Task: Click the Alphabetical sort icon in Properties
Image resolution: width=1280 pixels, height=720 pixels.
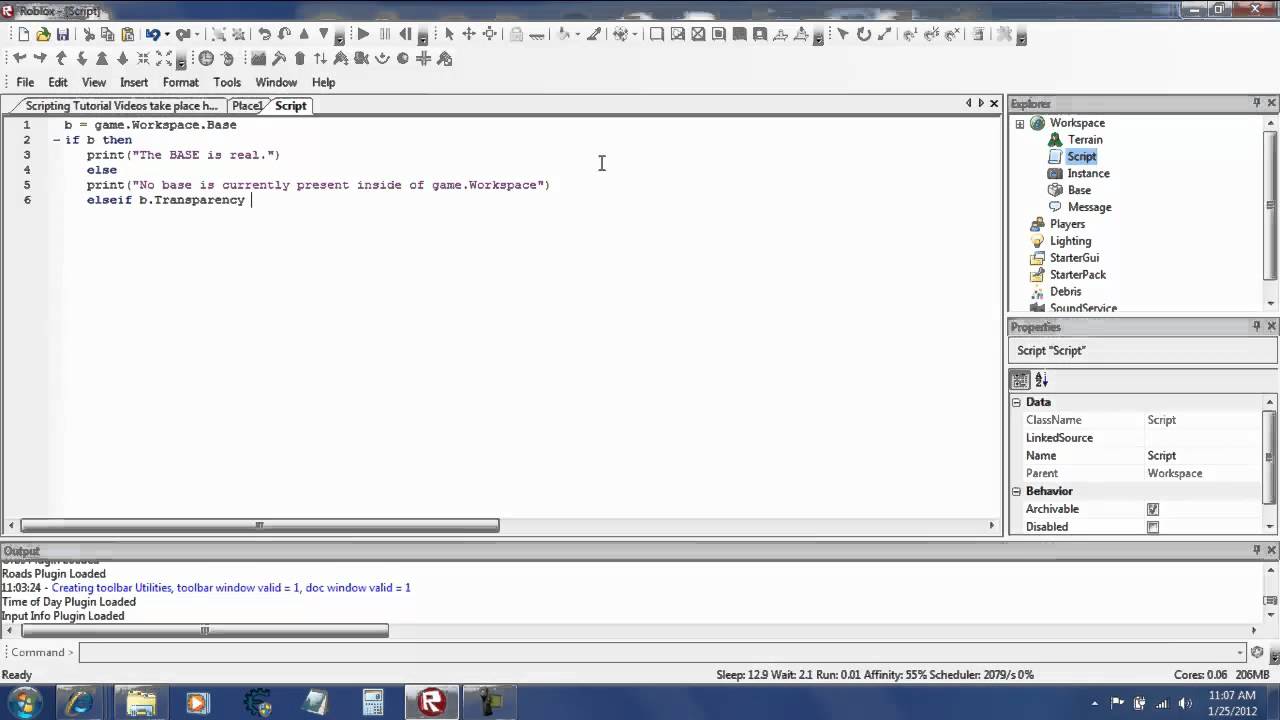Action: (1041, 380)
